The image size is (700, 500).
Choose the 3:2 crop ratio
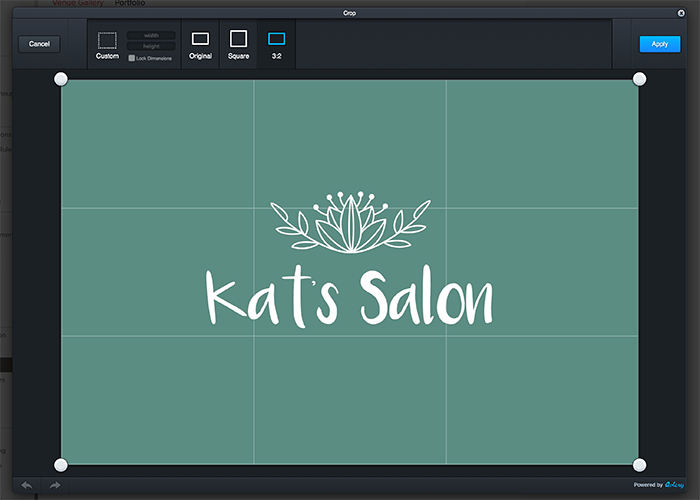(x=276, y=45)
